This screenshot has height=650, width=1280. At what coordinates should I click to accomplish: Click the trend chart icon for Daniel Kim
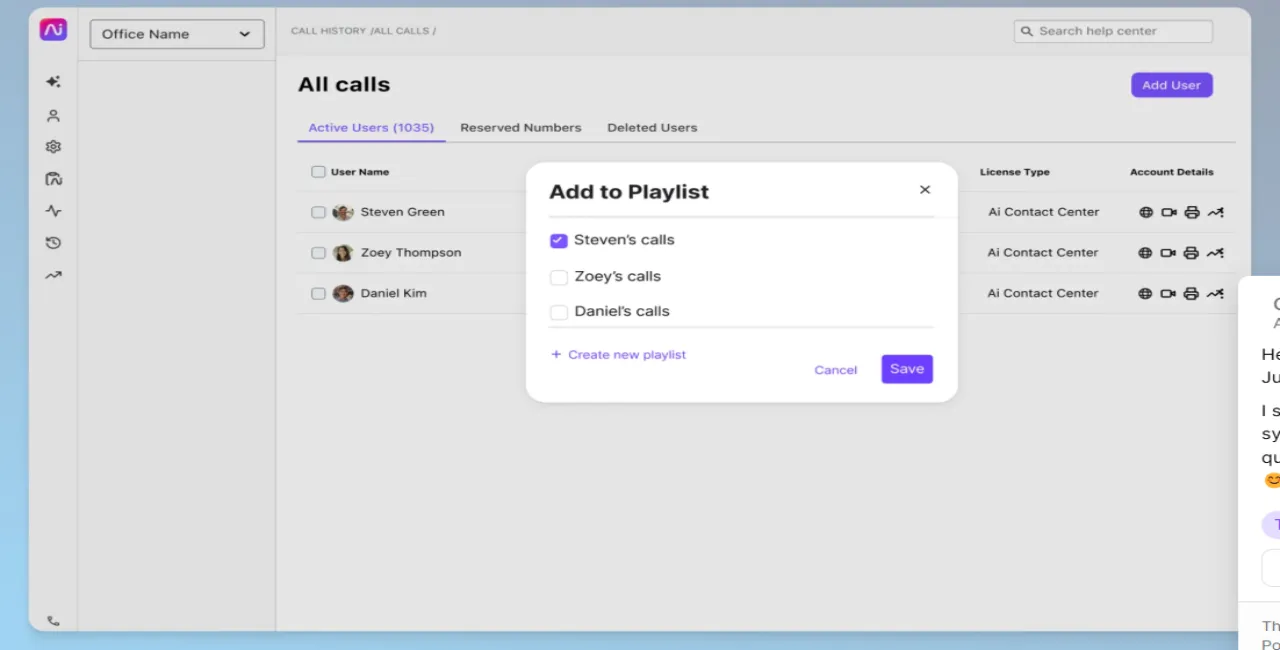(1215, 294)
